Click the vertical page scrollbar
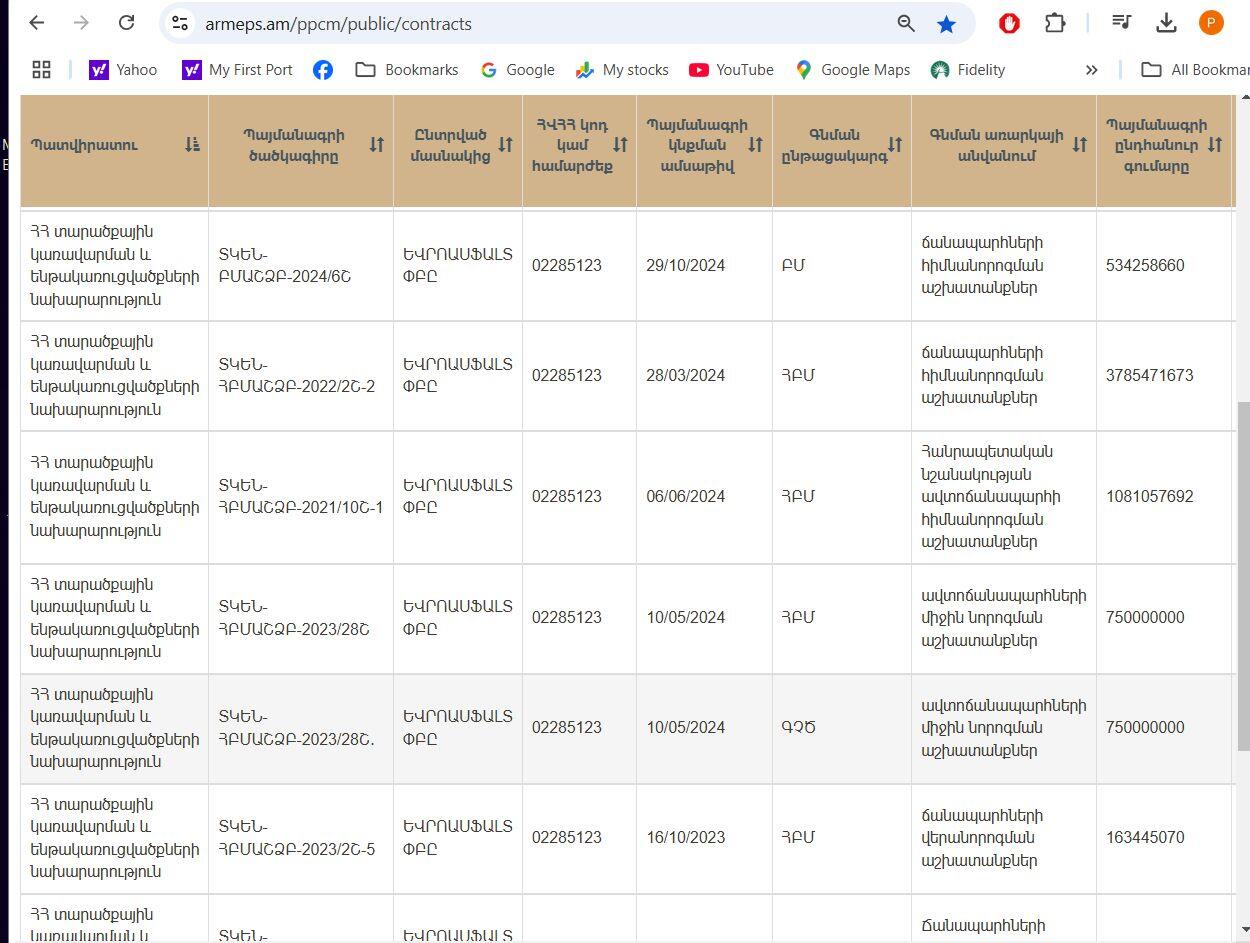This screenshot has width=1250, height=943. [1243, 575]
